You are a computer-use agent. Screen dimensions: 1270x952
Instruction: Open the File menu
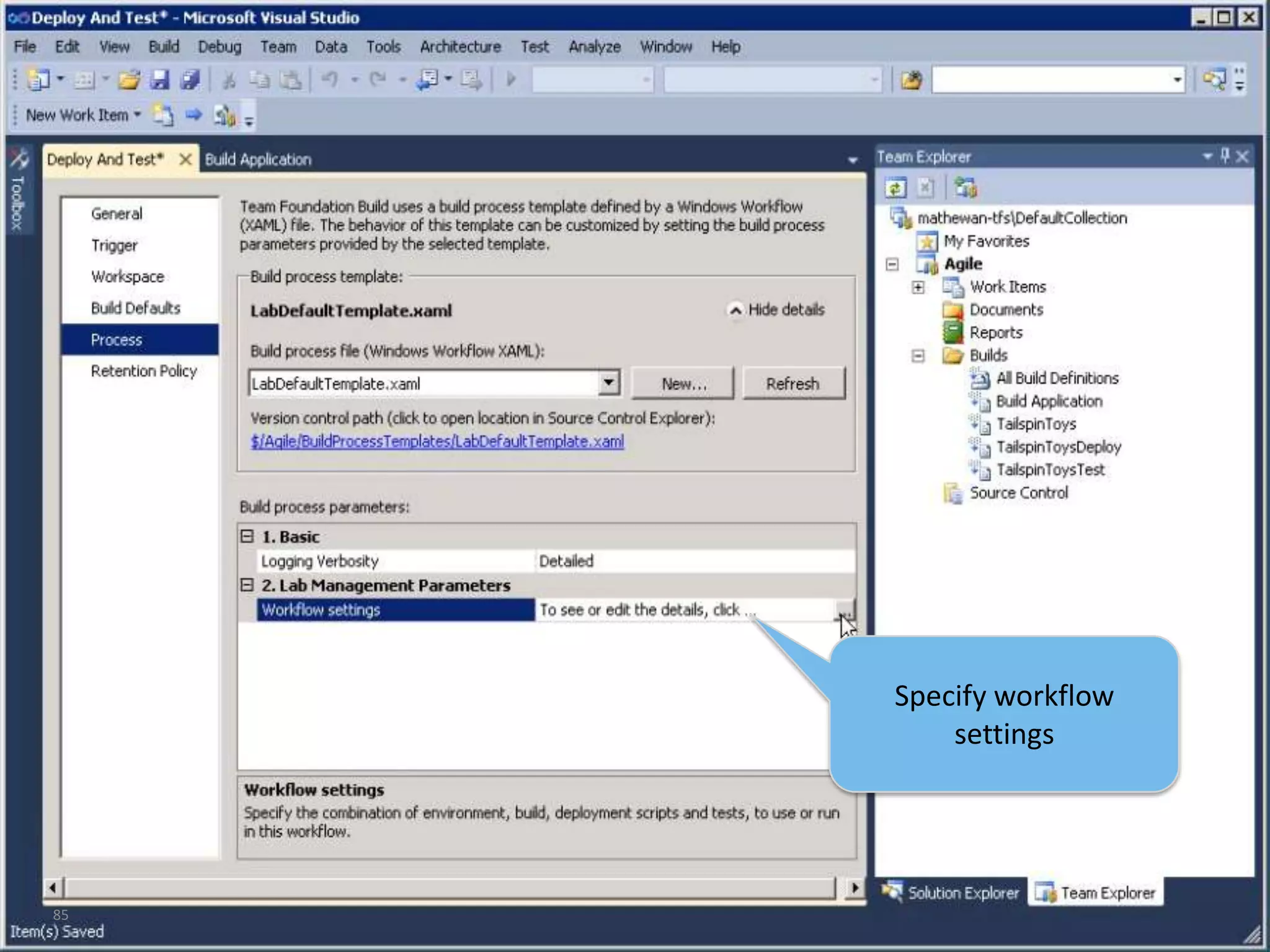pos(25,46)
